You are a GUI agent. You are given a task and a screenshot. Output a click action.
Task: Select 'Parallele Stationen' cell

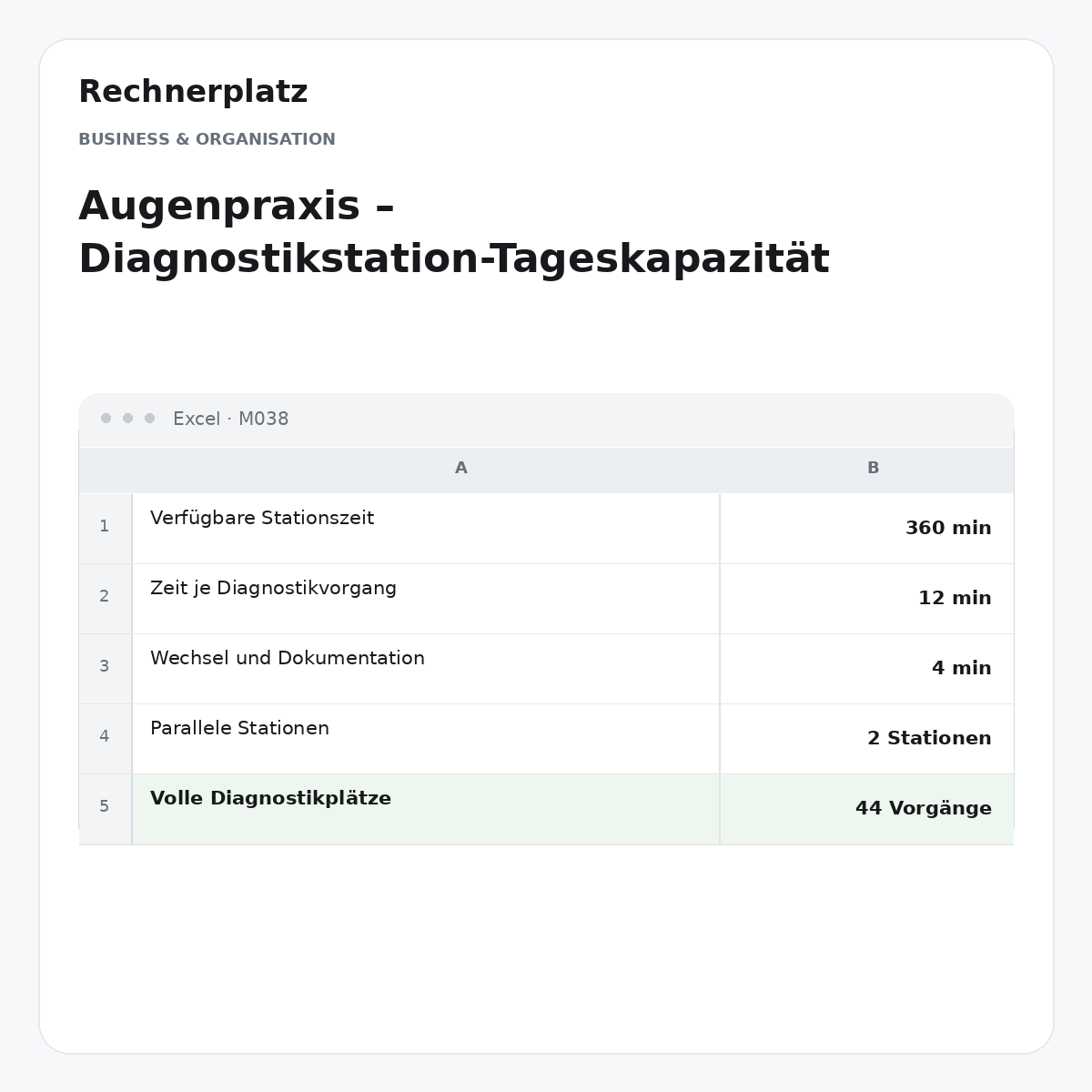(426, 739)
